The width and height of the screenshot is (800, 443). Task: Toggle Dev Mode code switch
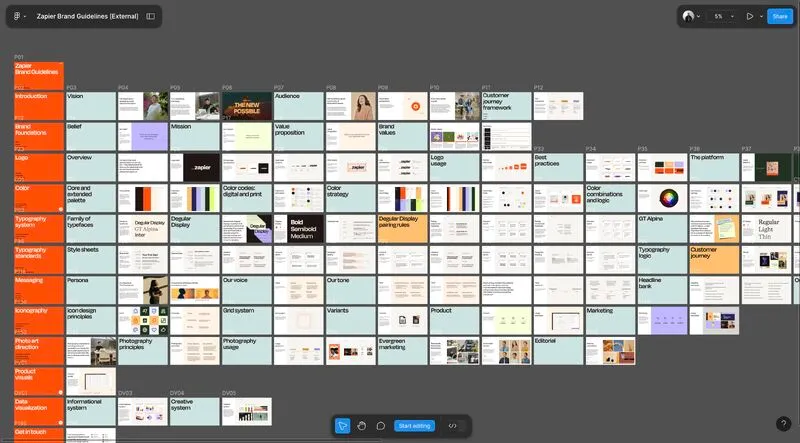pos(453,426)
